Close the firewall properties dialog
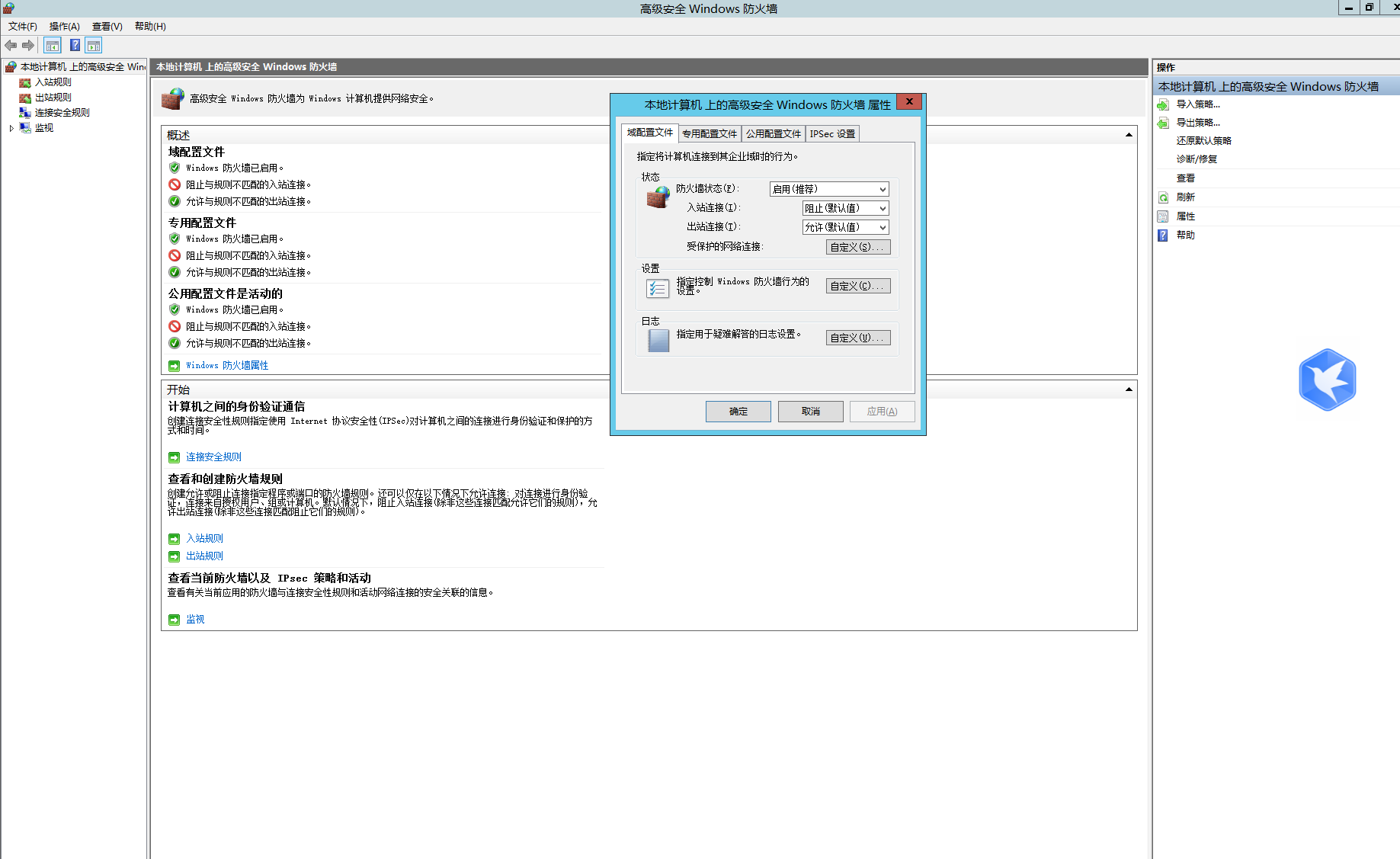 [x=909, y=101]
